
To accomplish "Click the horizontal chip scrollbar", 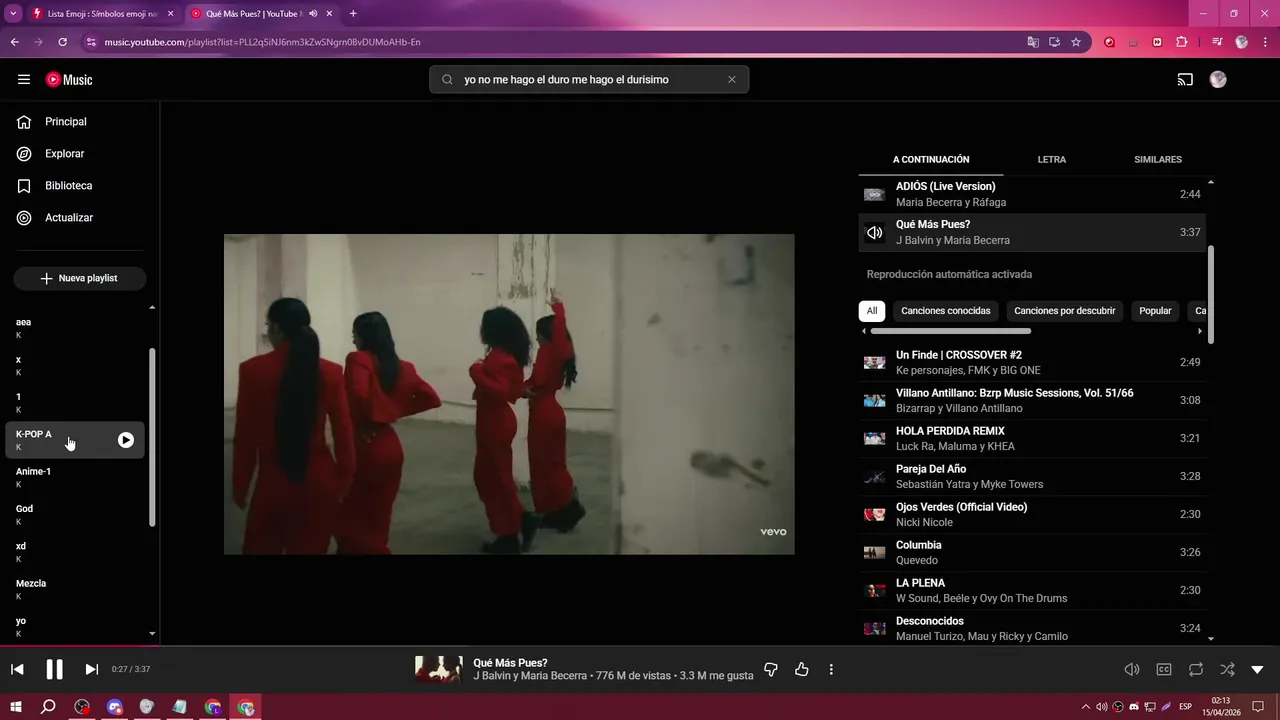I will coord(950,331).
